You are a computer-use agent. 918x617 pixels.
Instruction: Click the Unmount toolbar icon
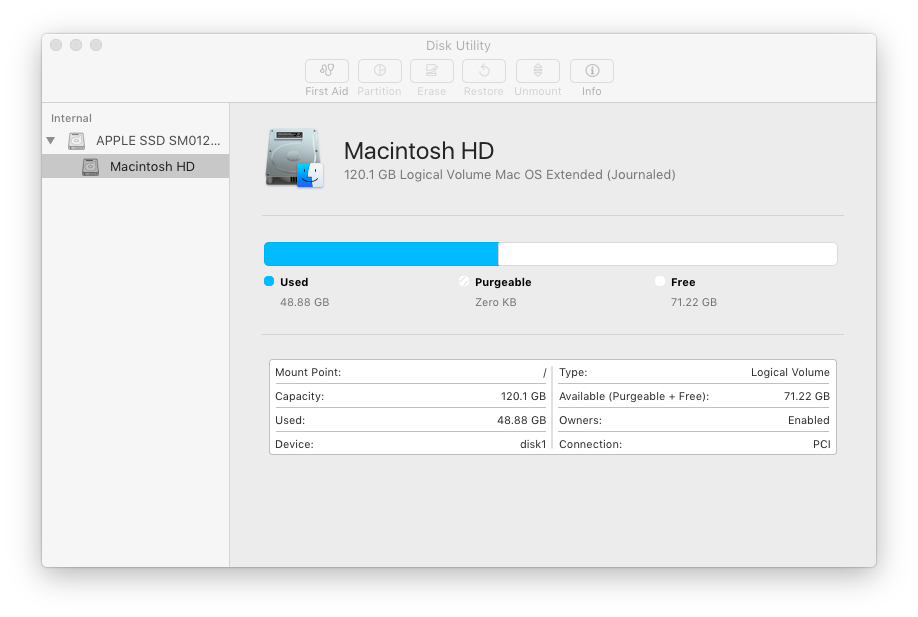pos(537,71)
